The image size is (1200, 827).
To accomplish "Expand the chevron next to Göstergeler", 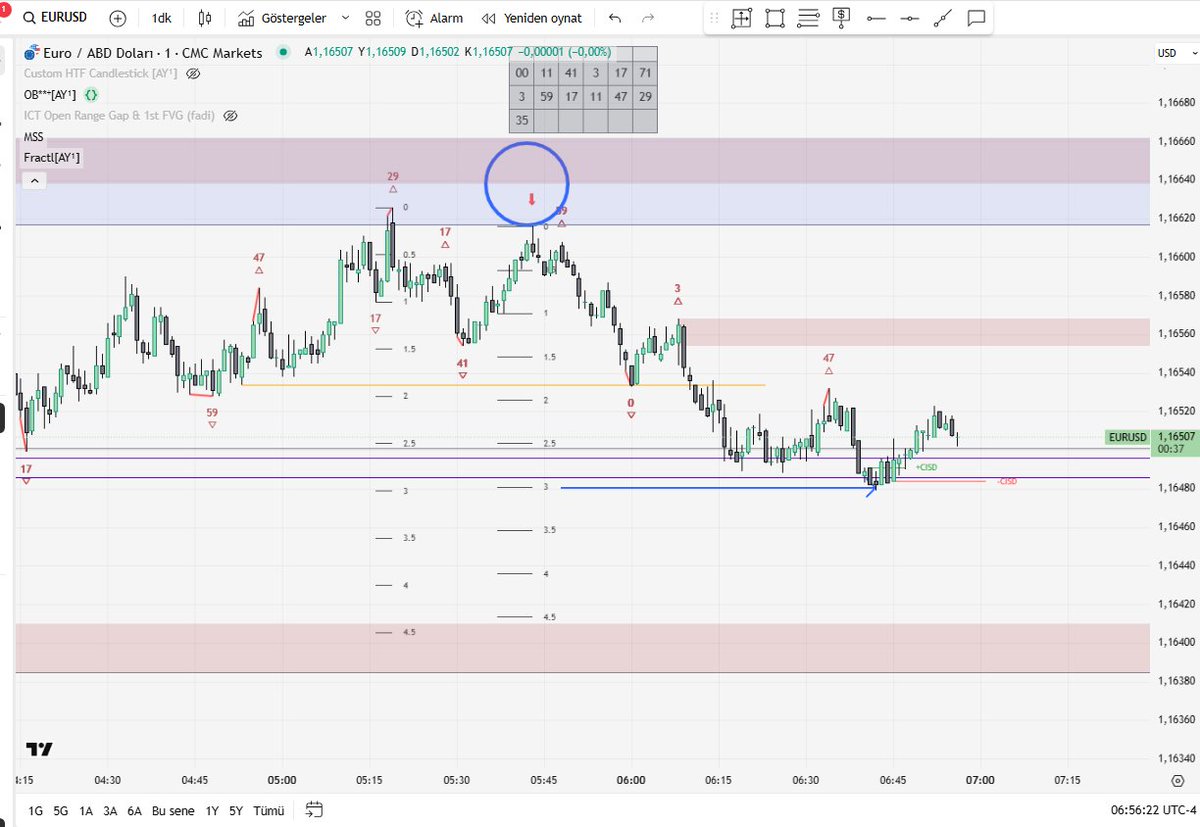I will (x=345, y=18).
